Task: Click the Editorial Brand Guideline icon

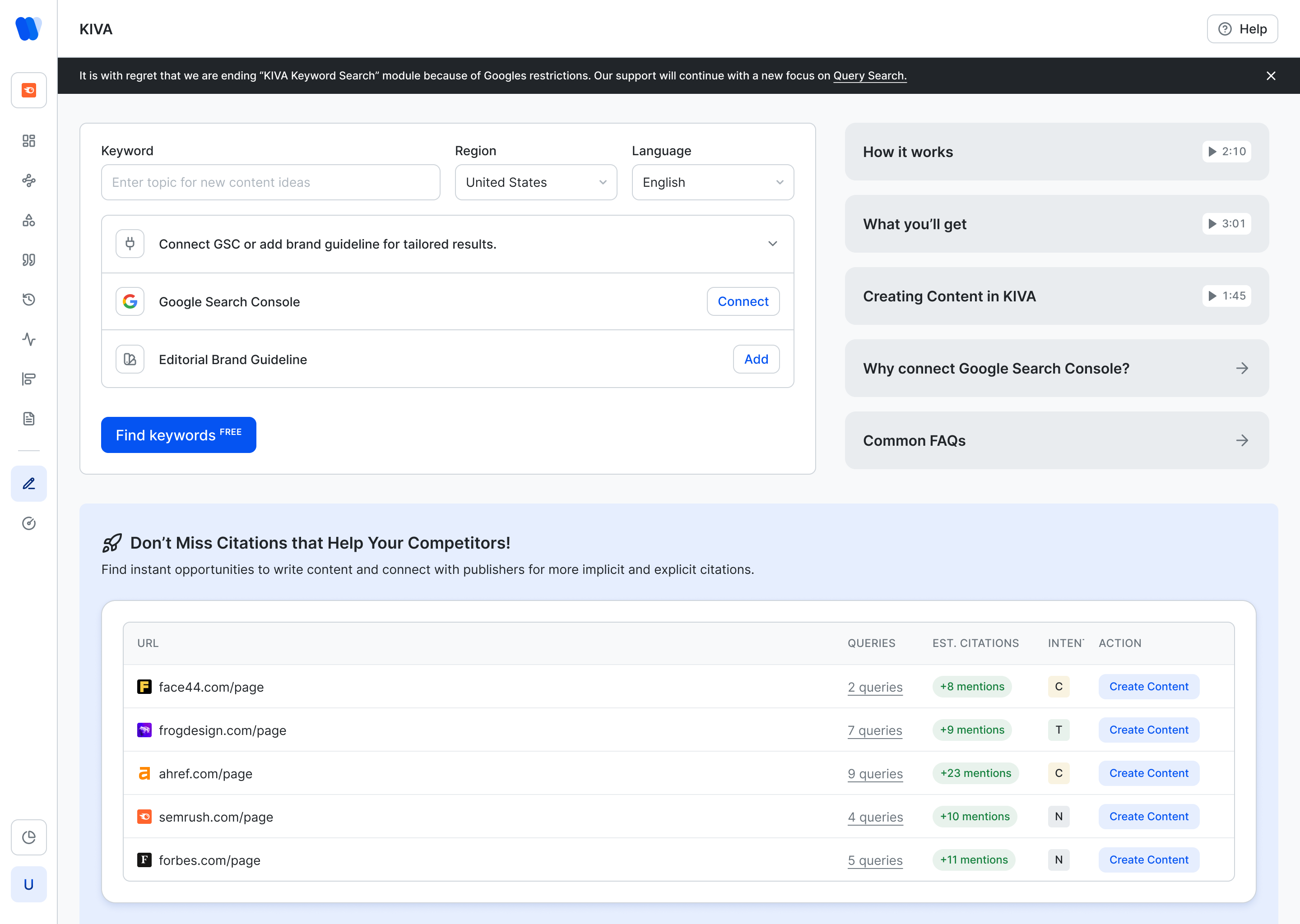Action: [130, 359]
